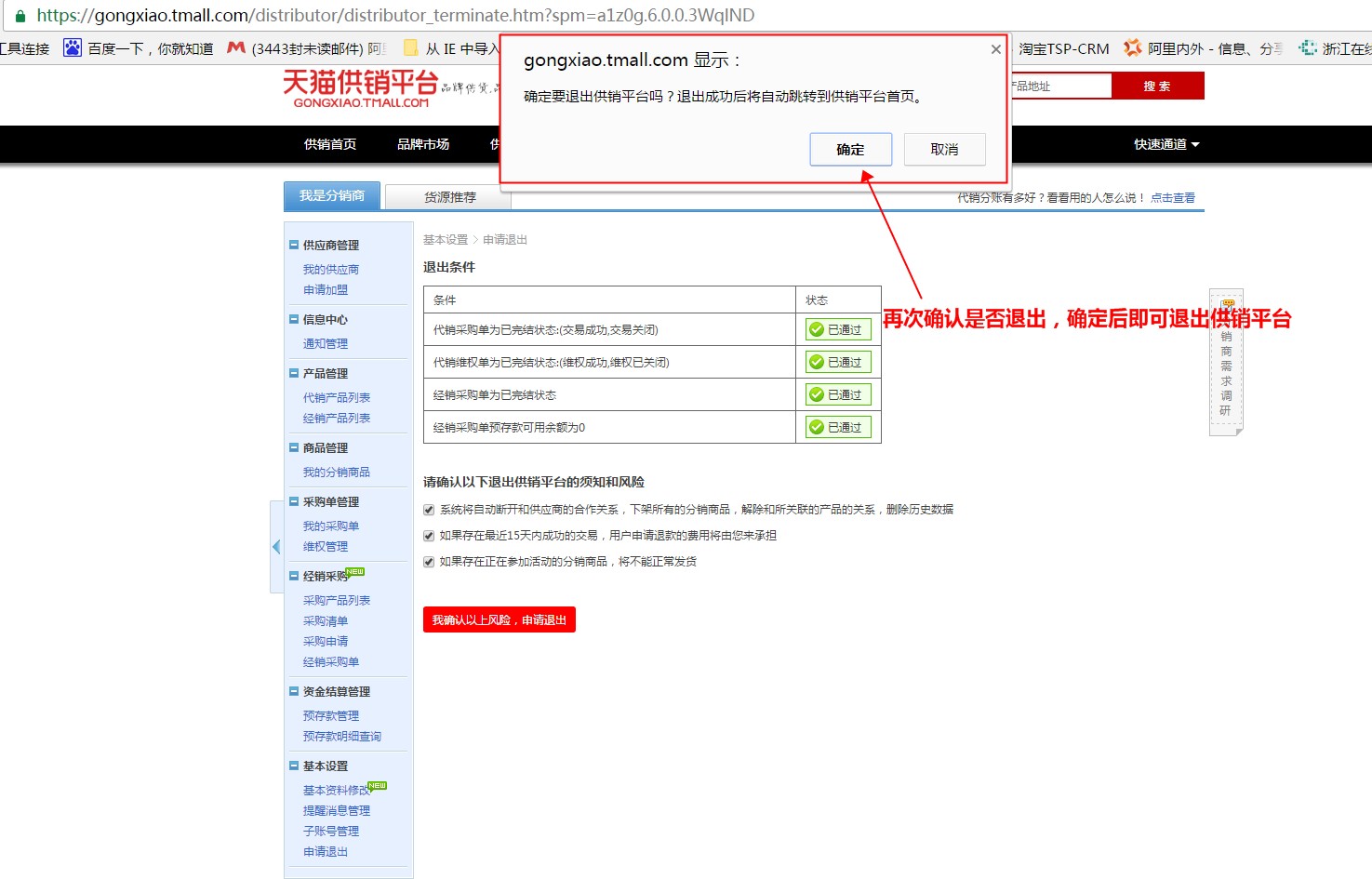1372x879 pixels.
Task: Toggle checkbox for 如果存在最近15天内成功的交易
Action: pyautogui.click(x=429, y=535)
